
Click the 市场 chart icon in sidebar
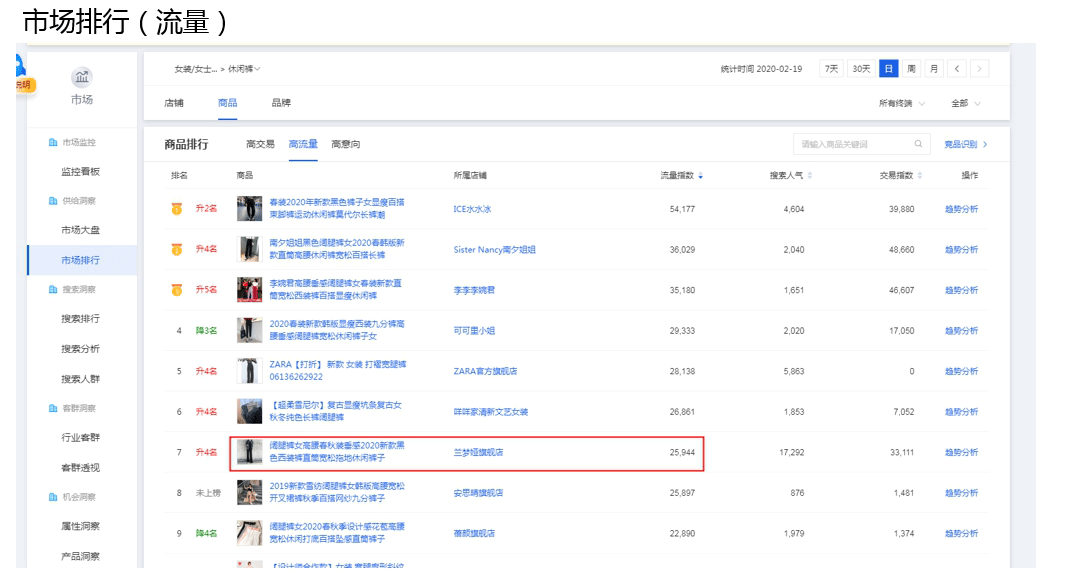coord(82,78)
